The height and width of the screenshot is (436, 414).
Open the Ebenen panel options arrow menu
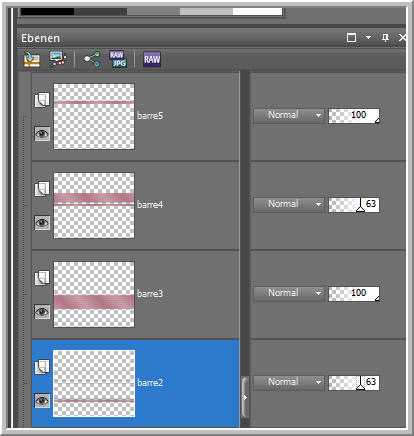[368, 37]
